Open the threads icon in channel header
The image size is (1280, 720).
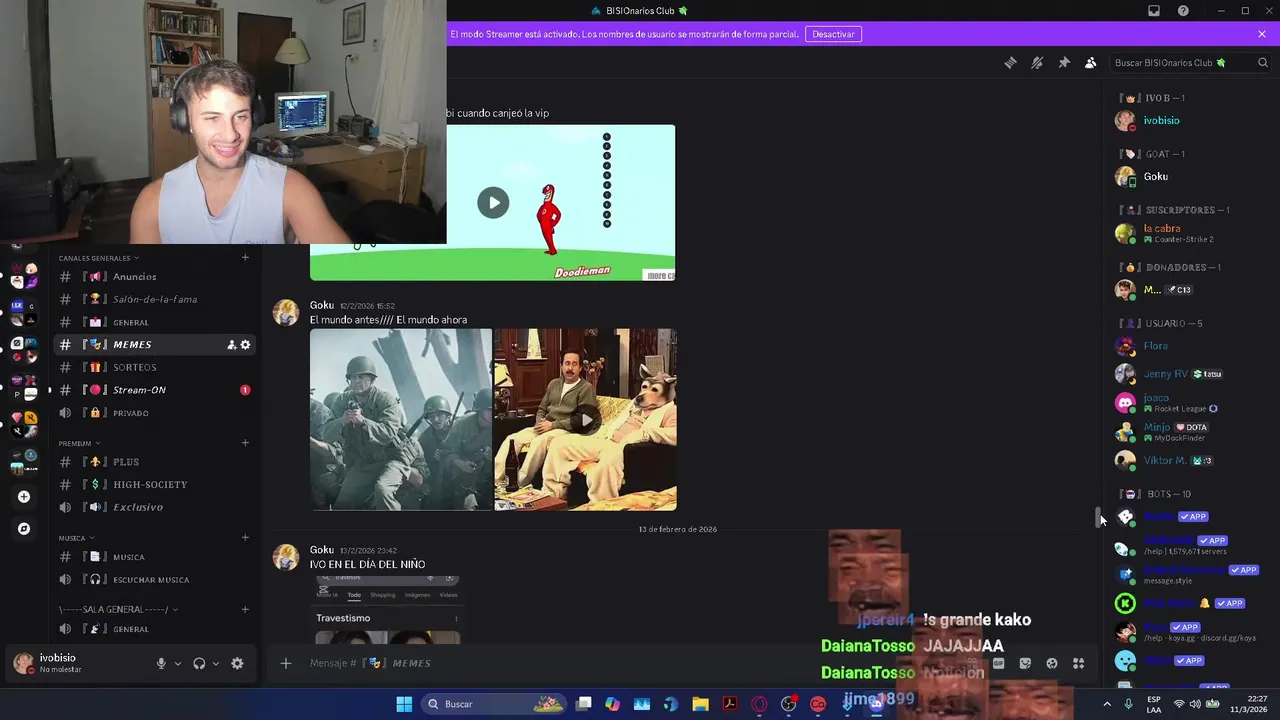click(1010, 62)
